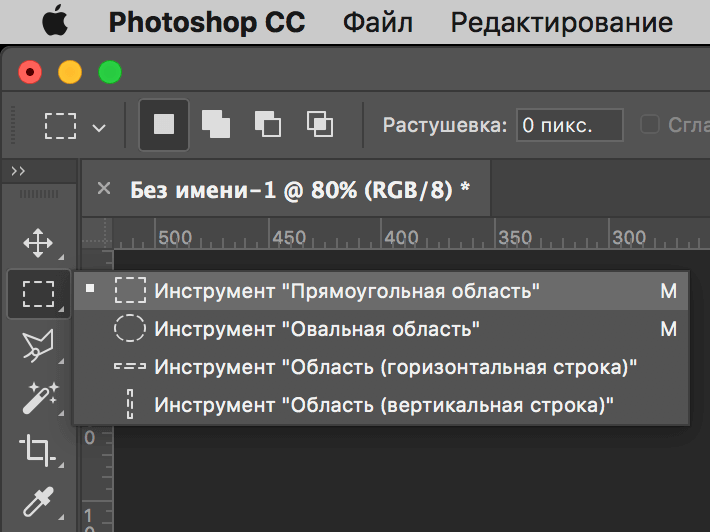Screen dimensions: 710x532
Task: Enable Intersect with selection mode
Action: pos(320,124)
